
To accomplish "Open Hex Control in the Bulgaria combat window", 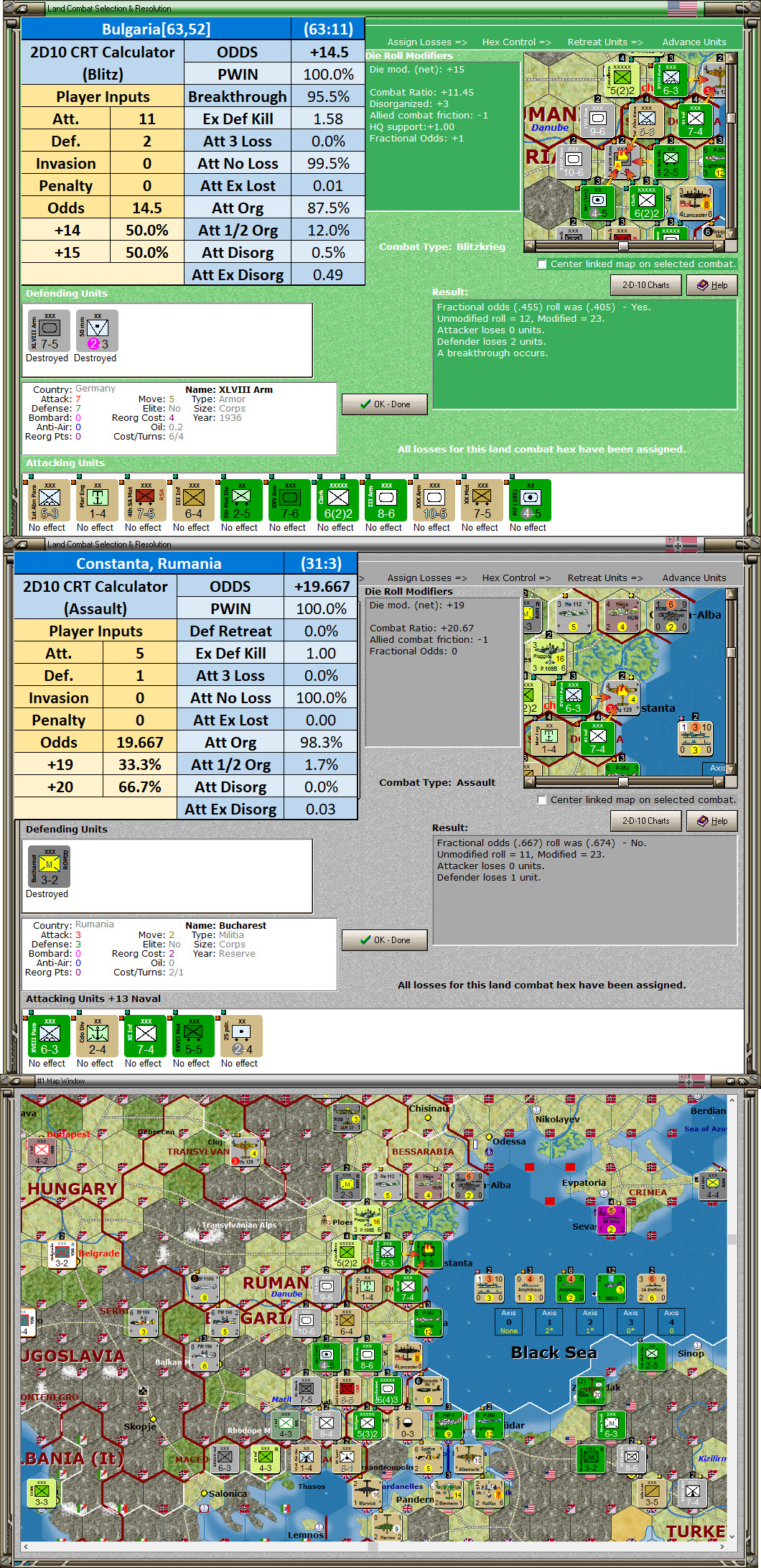I will click(517, 42).
